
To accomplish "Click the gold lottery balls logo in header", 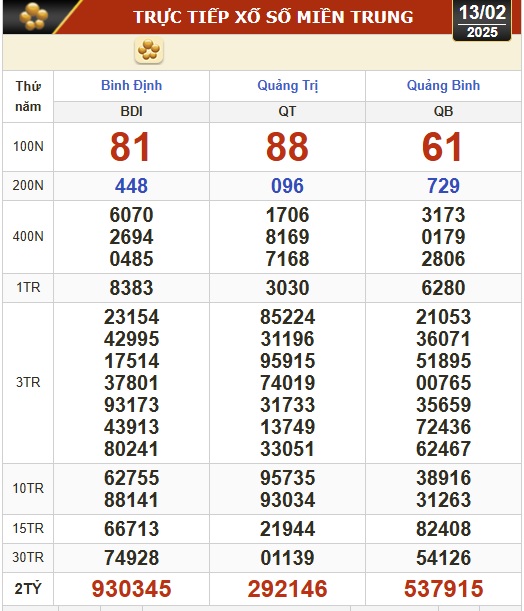I will click(34, 16).
